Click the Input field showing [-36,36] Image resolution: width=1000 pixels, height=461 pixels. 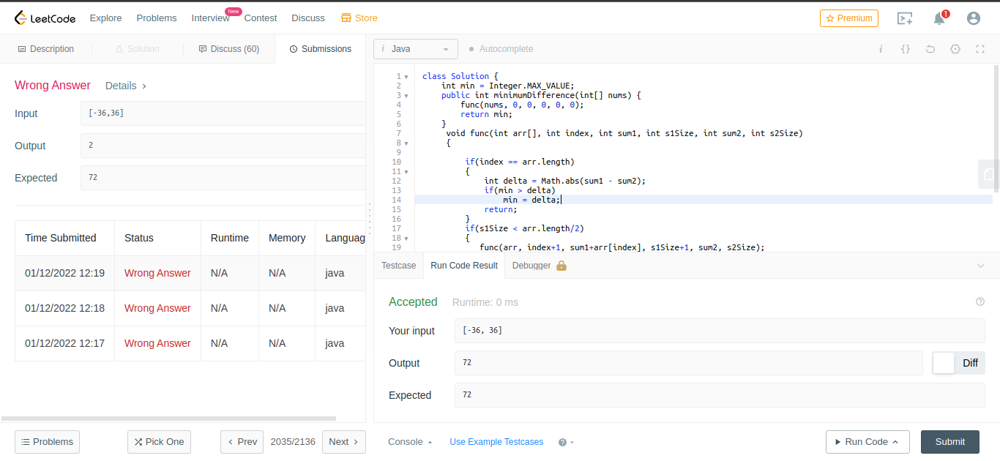pyautogui.click(x=223, y=113)
